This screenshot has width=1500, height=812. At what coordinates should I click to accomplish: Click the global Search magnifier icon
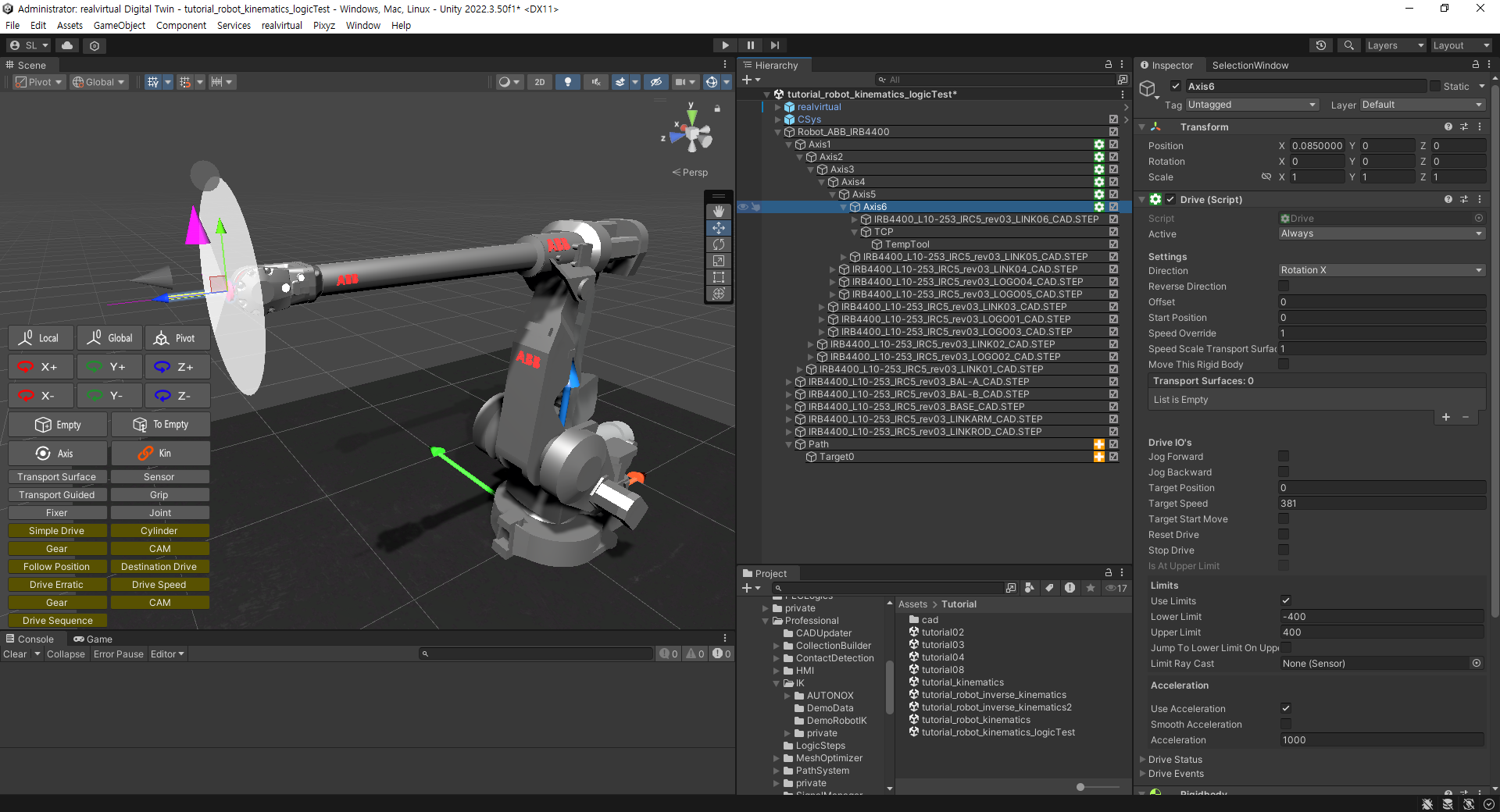pos(1348,45)
